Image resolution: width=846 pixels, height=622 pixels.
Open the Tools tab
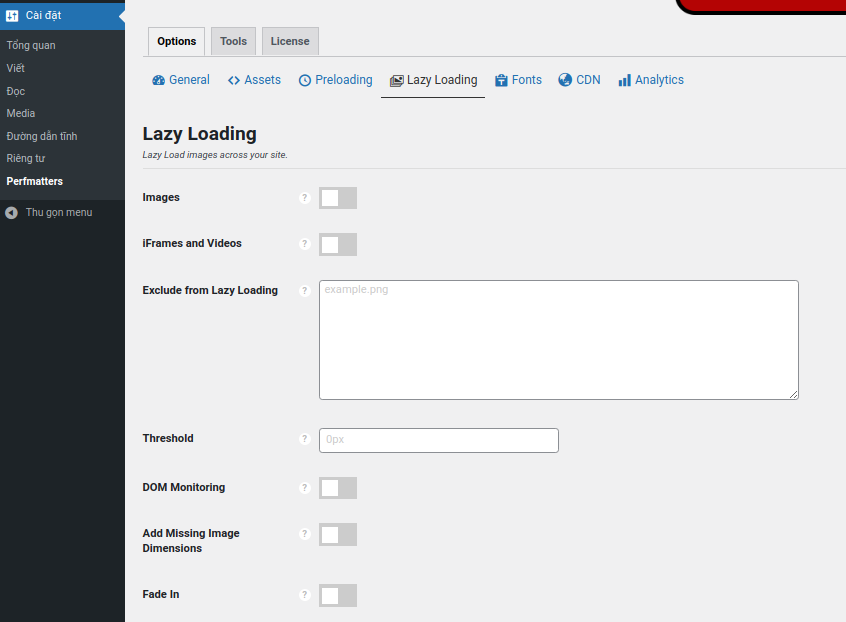pos(233,42)
